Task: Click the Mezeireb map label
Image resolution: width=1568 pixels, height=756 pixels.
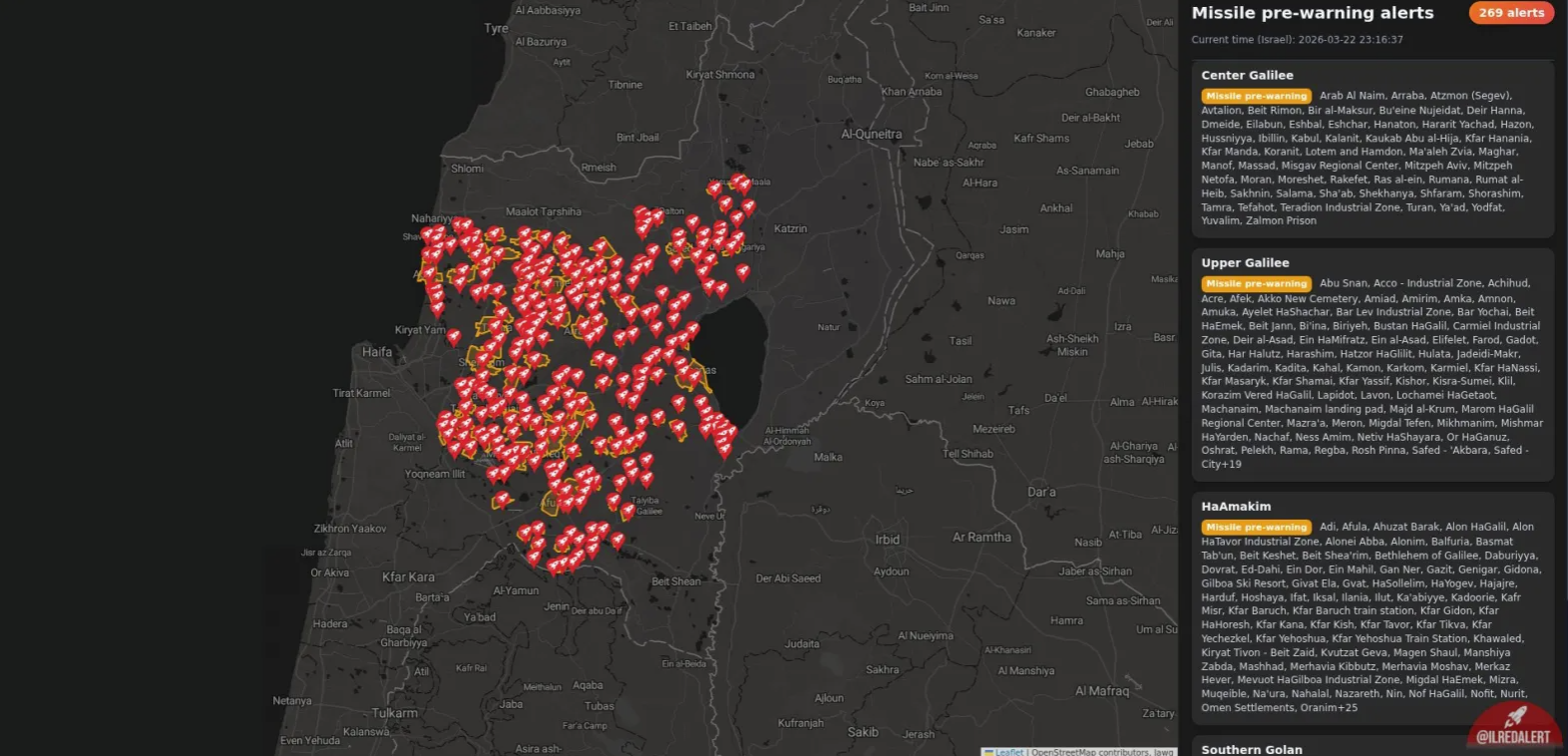Action: (x=993, y=430)
